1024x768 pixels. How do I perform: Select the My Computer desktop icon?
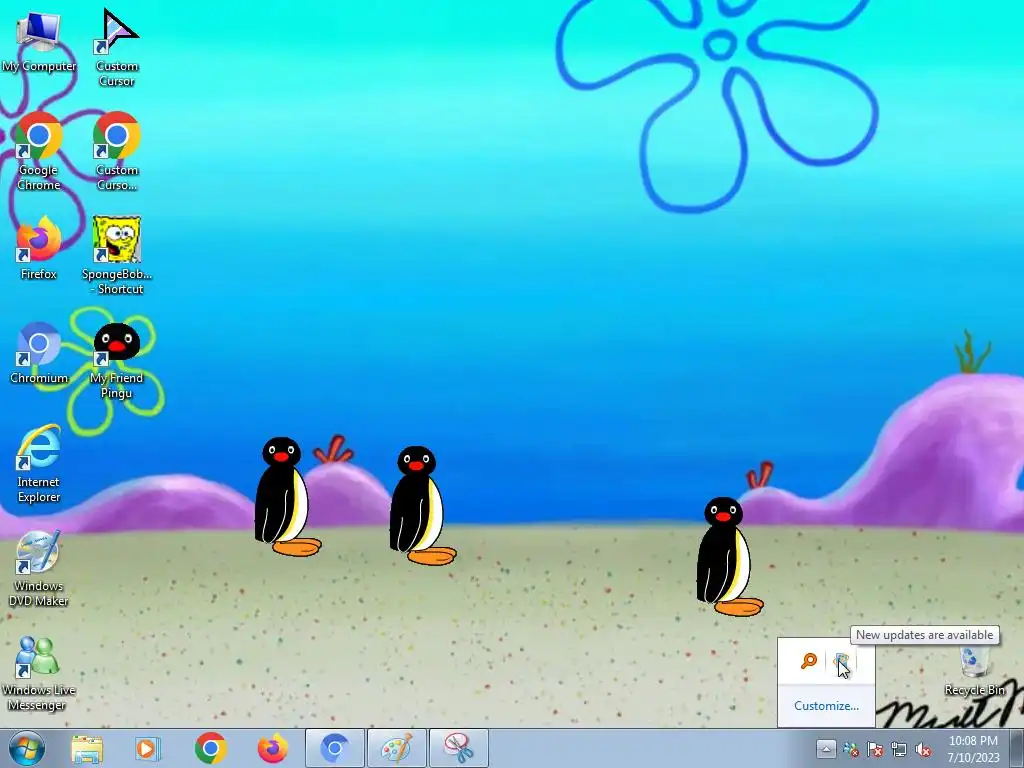[39, 40]
